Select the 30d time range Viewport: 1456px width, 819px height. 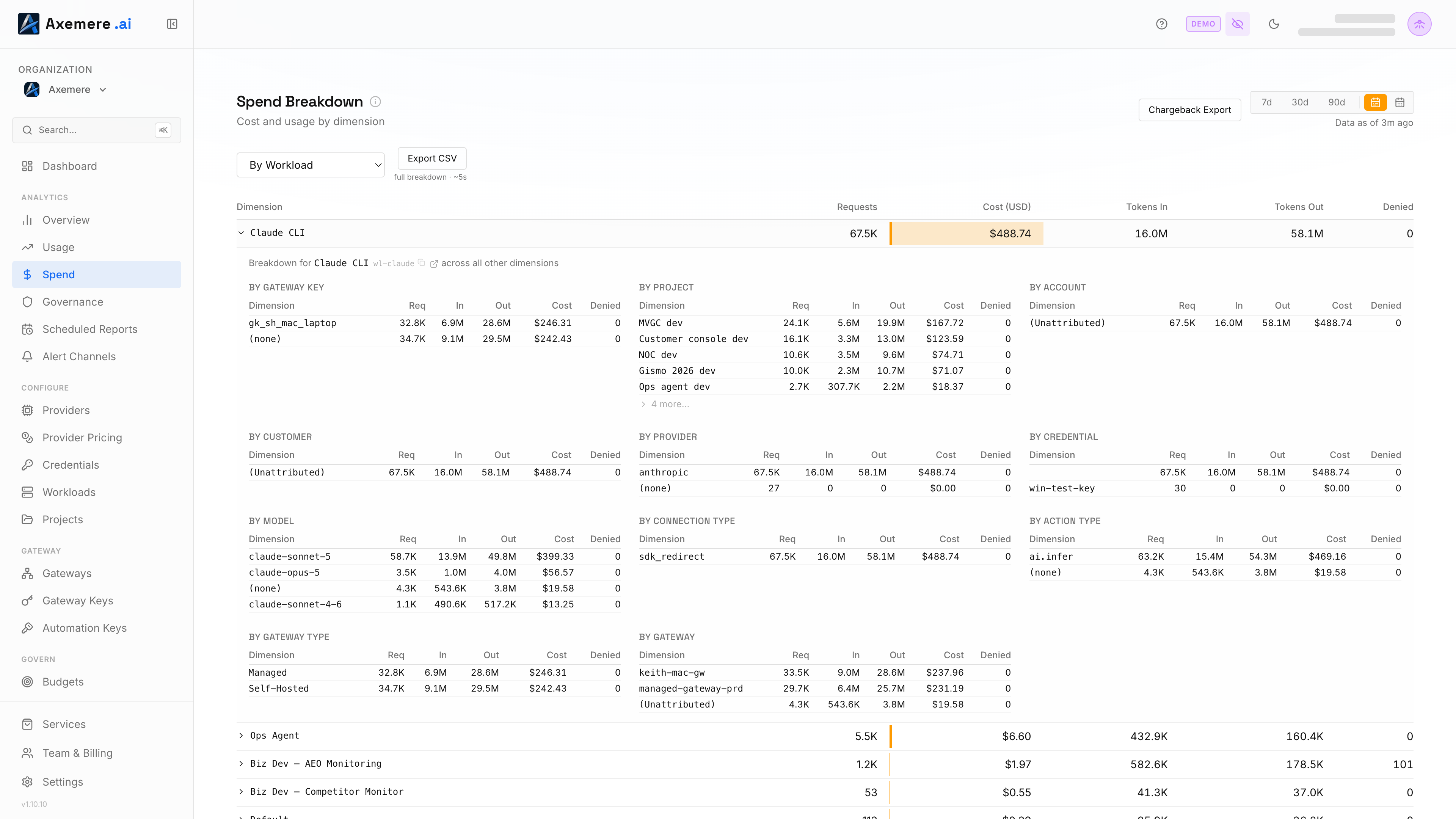[1299, 102]
